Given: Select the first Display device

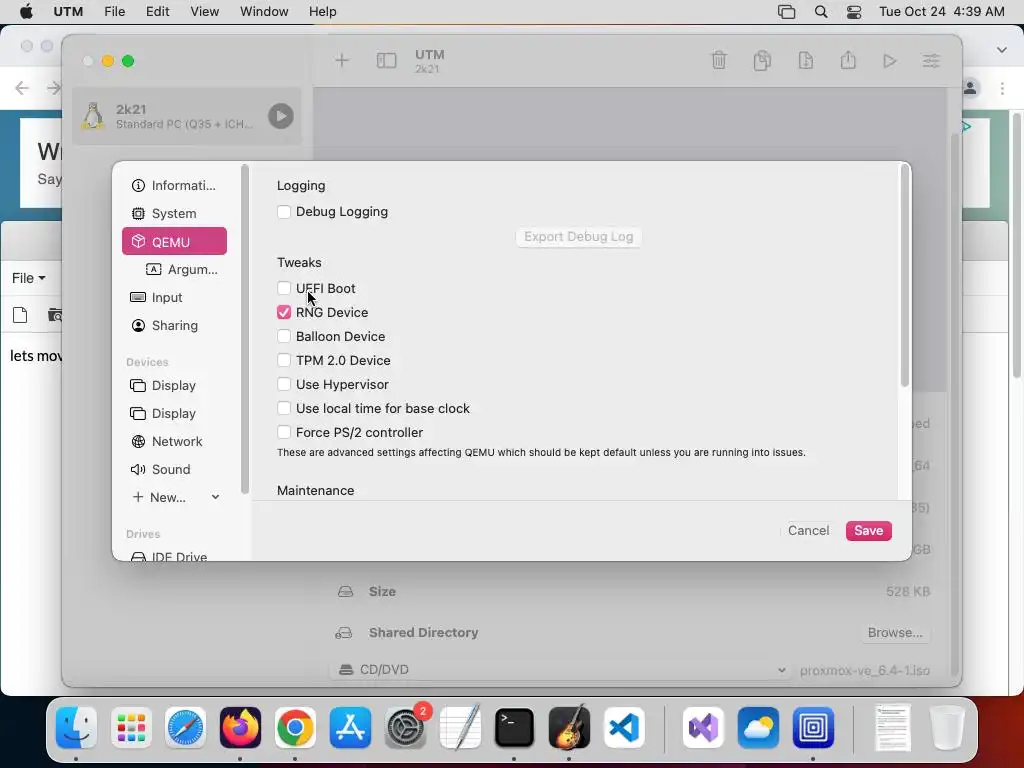Looking at the screenshot, I should pos(174,385).
